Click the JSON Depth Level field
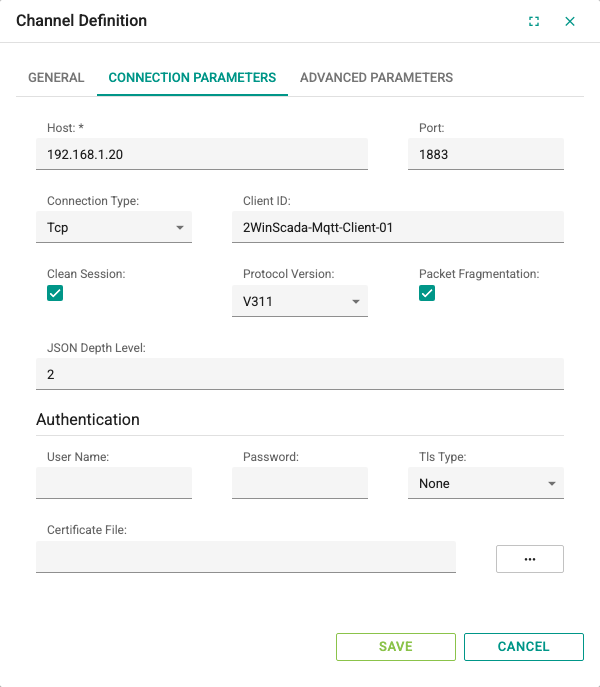 coord(300,374)
